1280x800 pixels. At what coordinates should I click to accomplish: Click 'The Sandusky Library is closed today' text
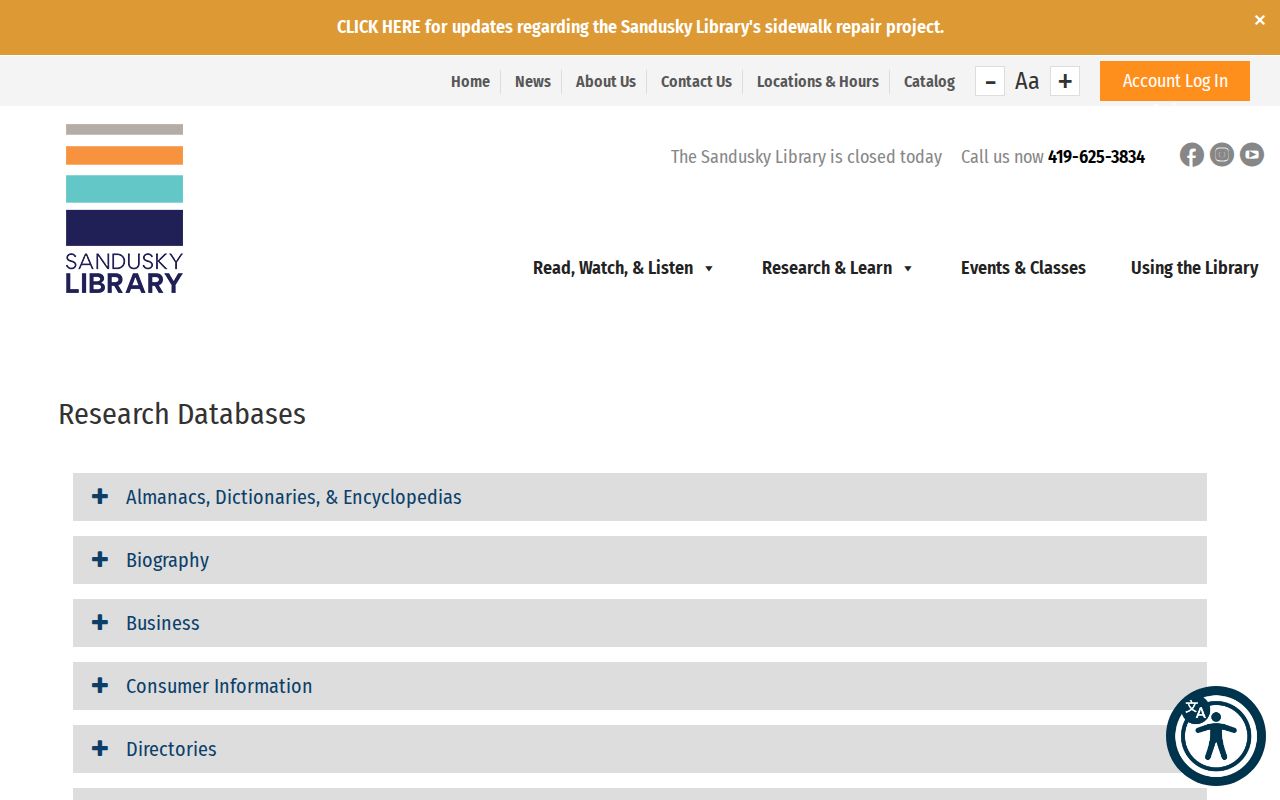point(806,157)
